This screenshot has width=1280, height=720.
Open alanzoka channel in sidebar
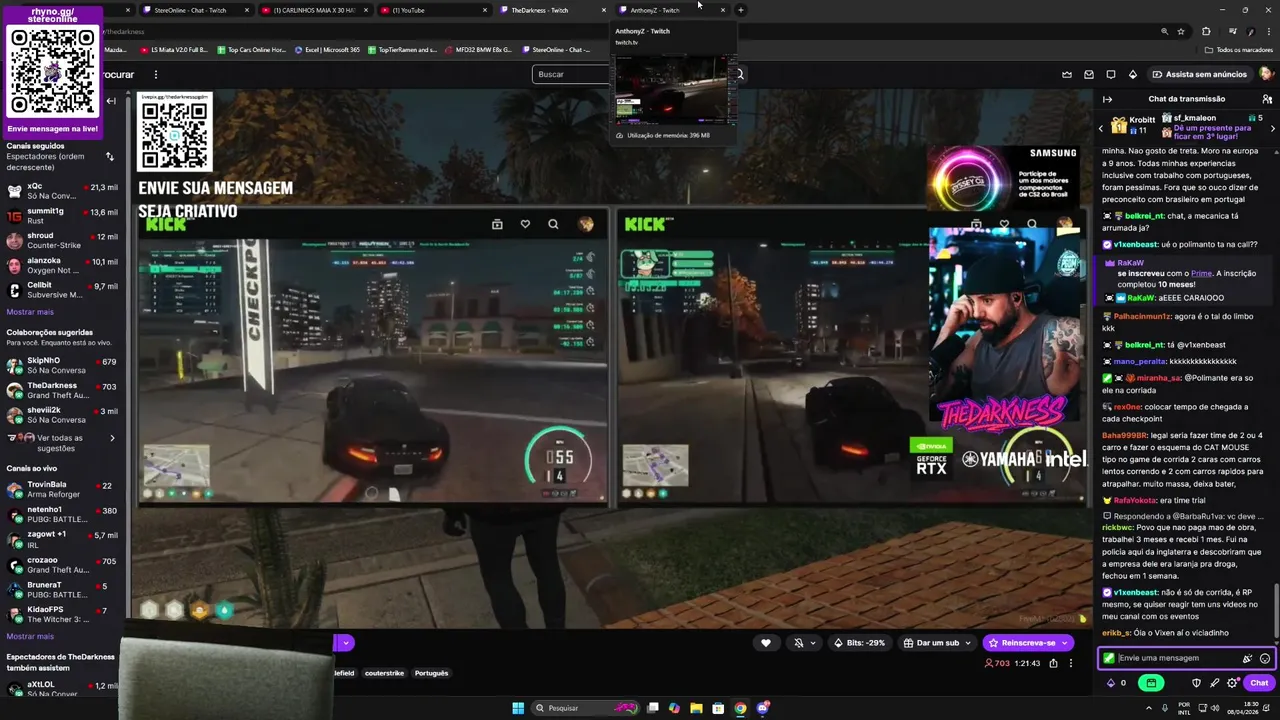[62, 265]
